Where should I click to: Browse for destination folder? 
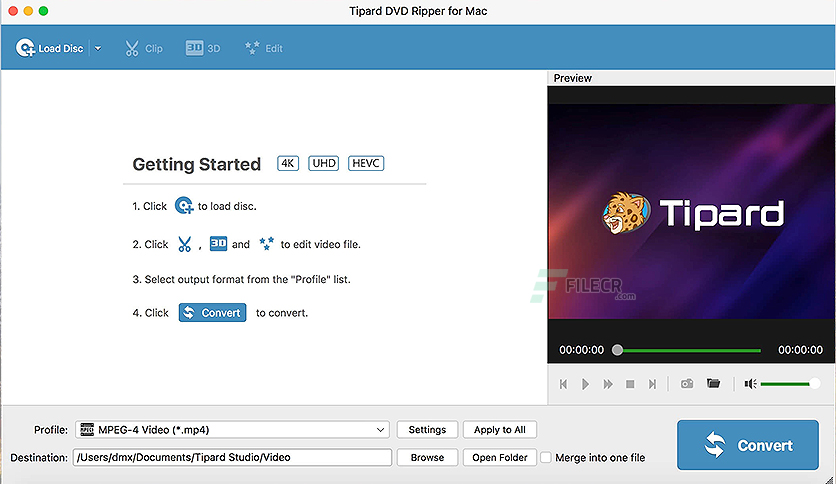427,457
